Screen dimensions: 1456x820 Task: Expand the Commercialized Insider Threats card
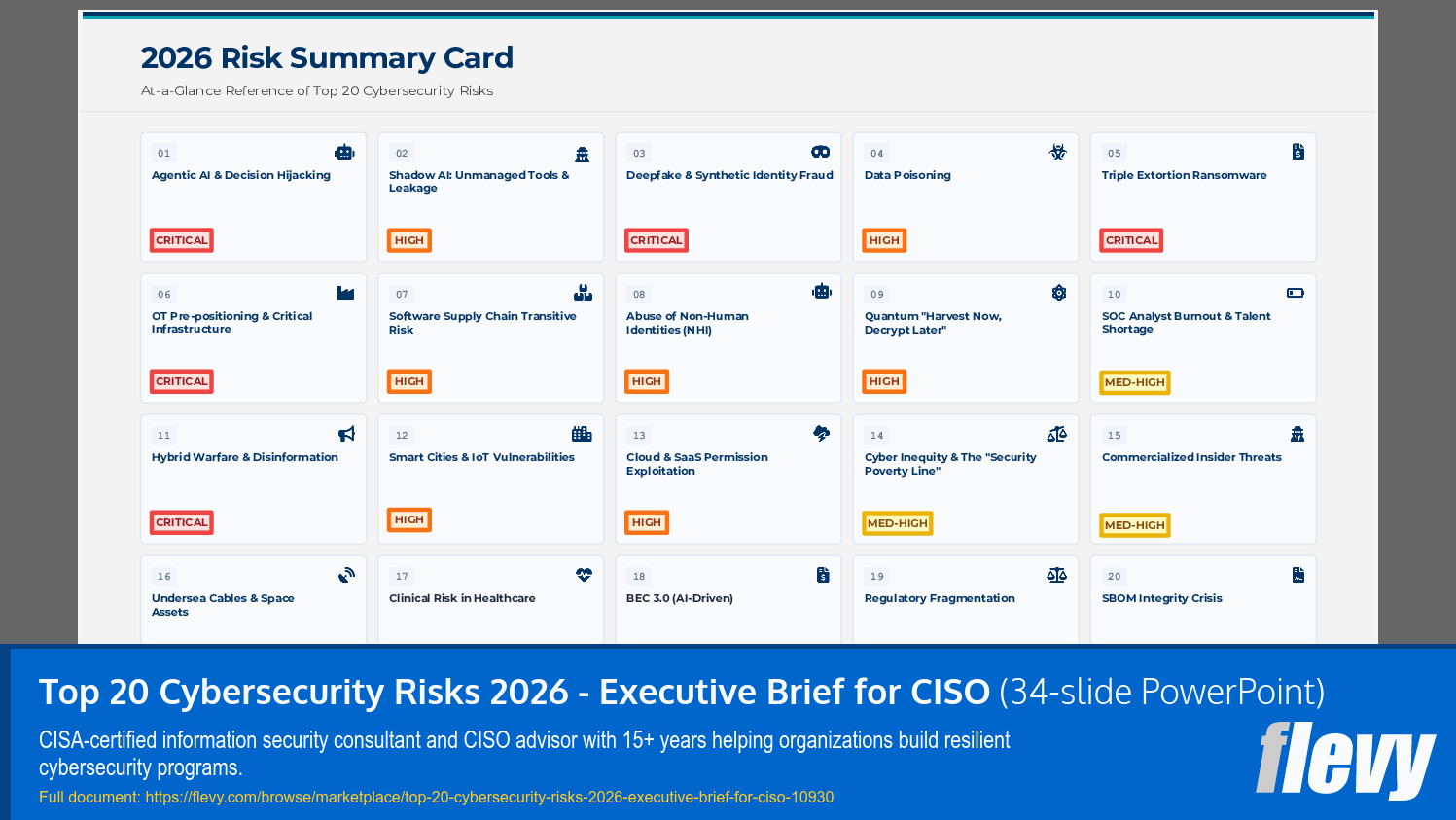(1202, 479)
